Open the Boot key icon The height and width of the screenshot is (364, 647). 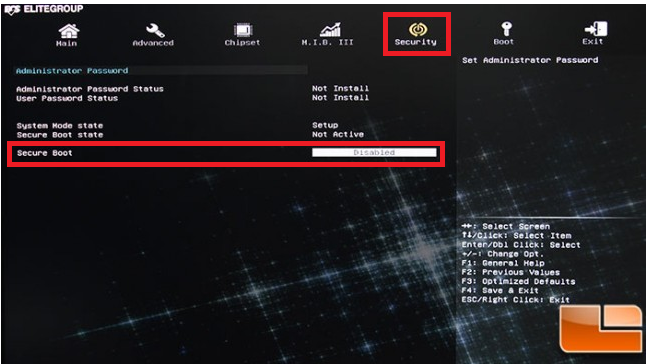(506, 29)
